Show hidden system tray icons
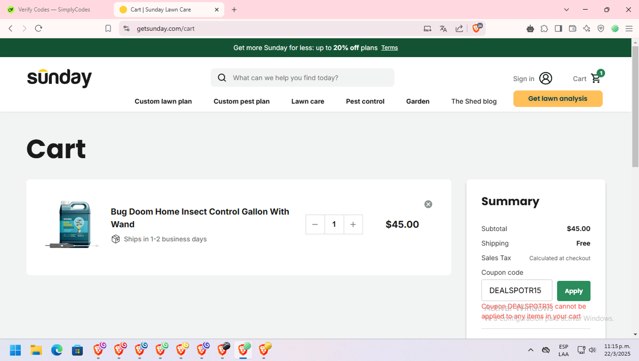Screen dimensions: 639x361 [x=531, y=350]
